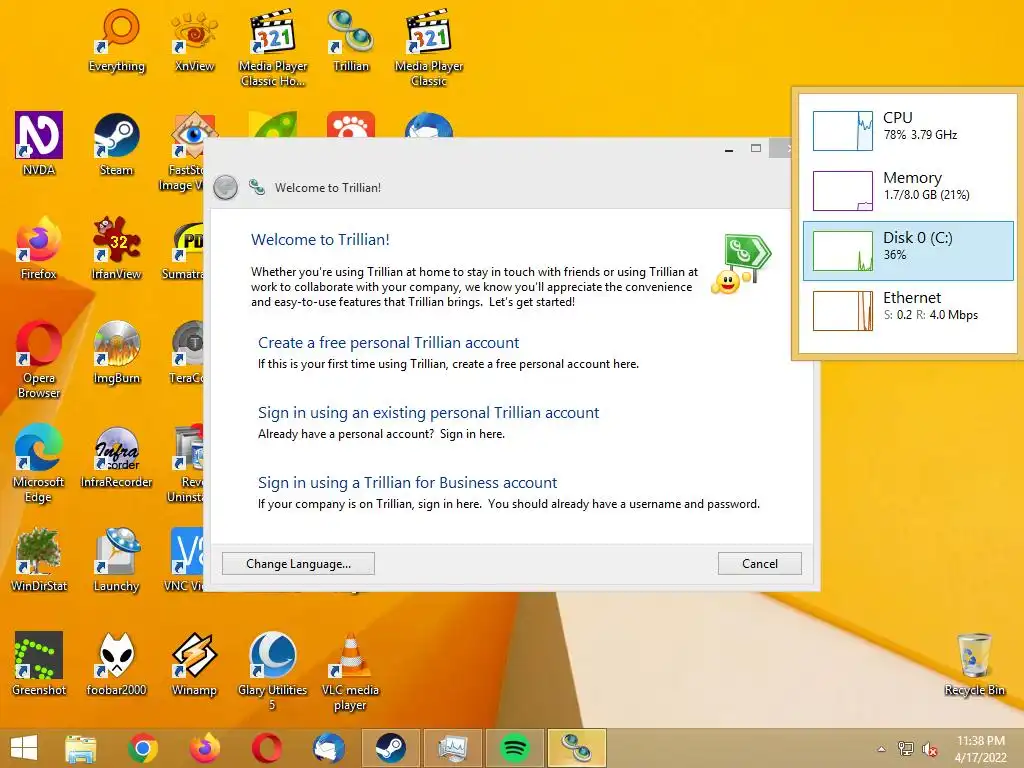Open Opera from the taskbar
The image size is (1024, 768).
pos(266,748)
